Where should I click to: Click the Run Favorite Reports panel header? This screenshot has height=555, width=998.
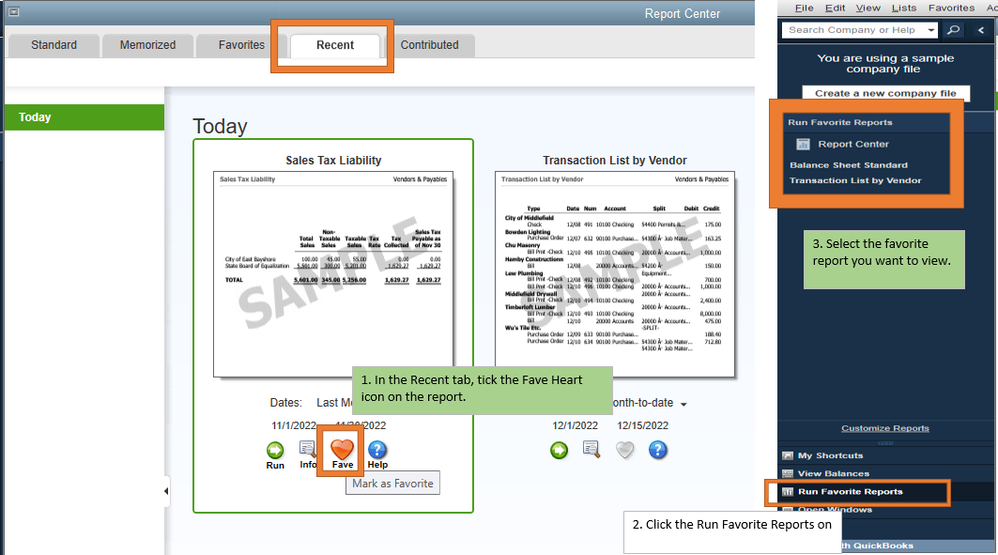pos(840,122)
